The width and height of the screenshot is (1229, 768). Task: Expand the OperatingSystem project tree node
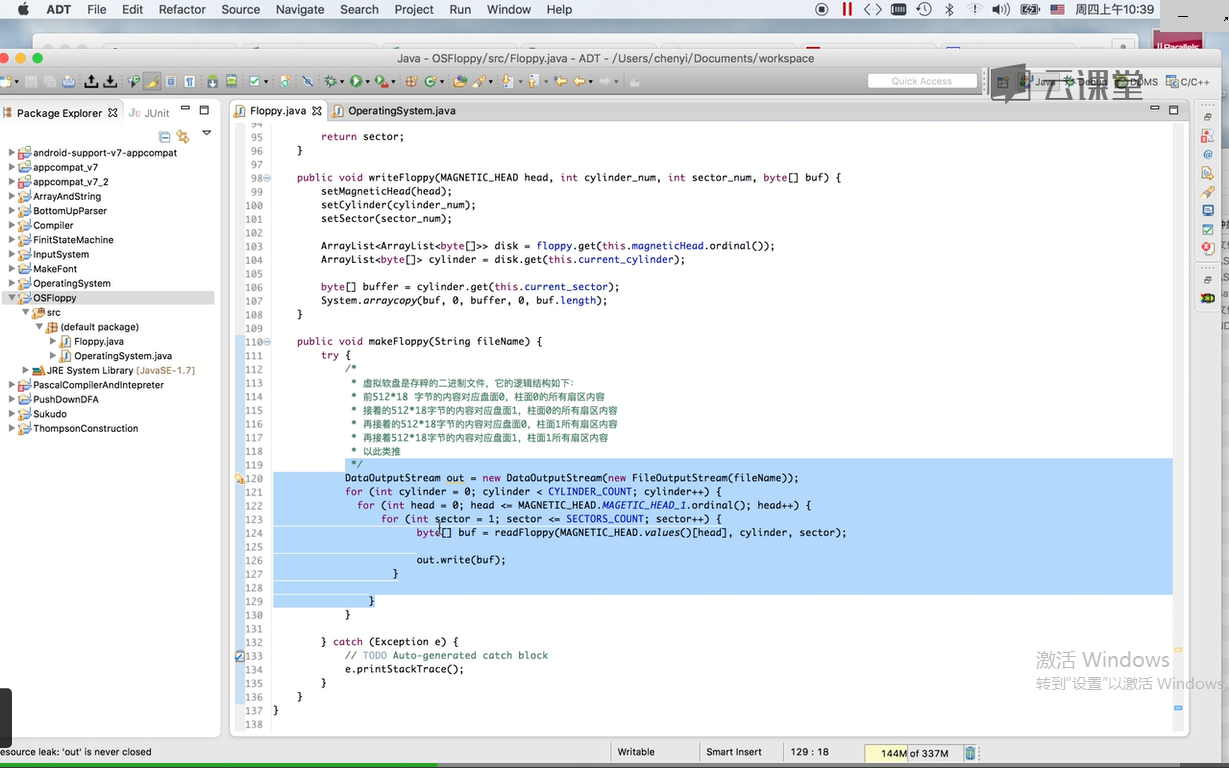pos(12,283)
